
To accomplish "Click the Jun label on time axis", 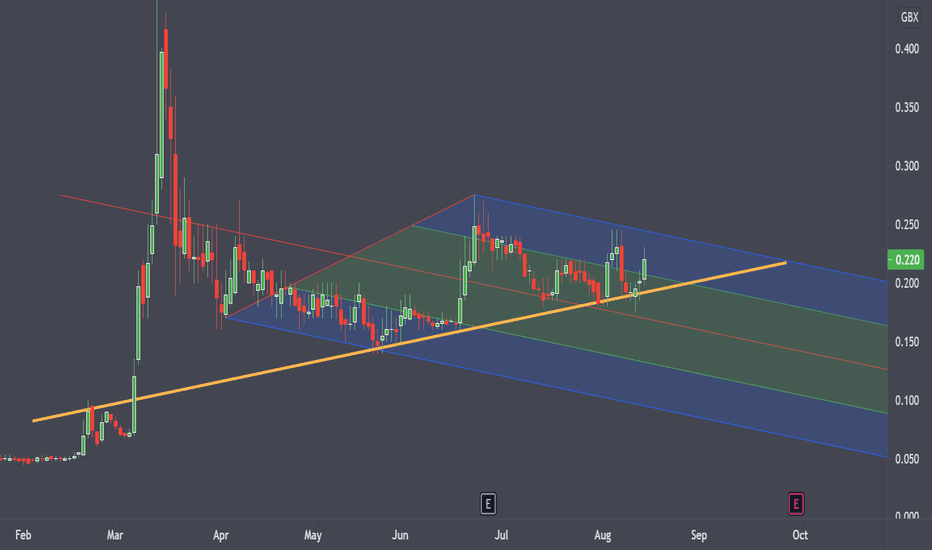I will click(x=400, y=535).
